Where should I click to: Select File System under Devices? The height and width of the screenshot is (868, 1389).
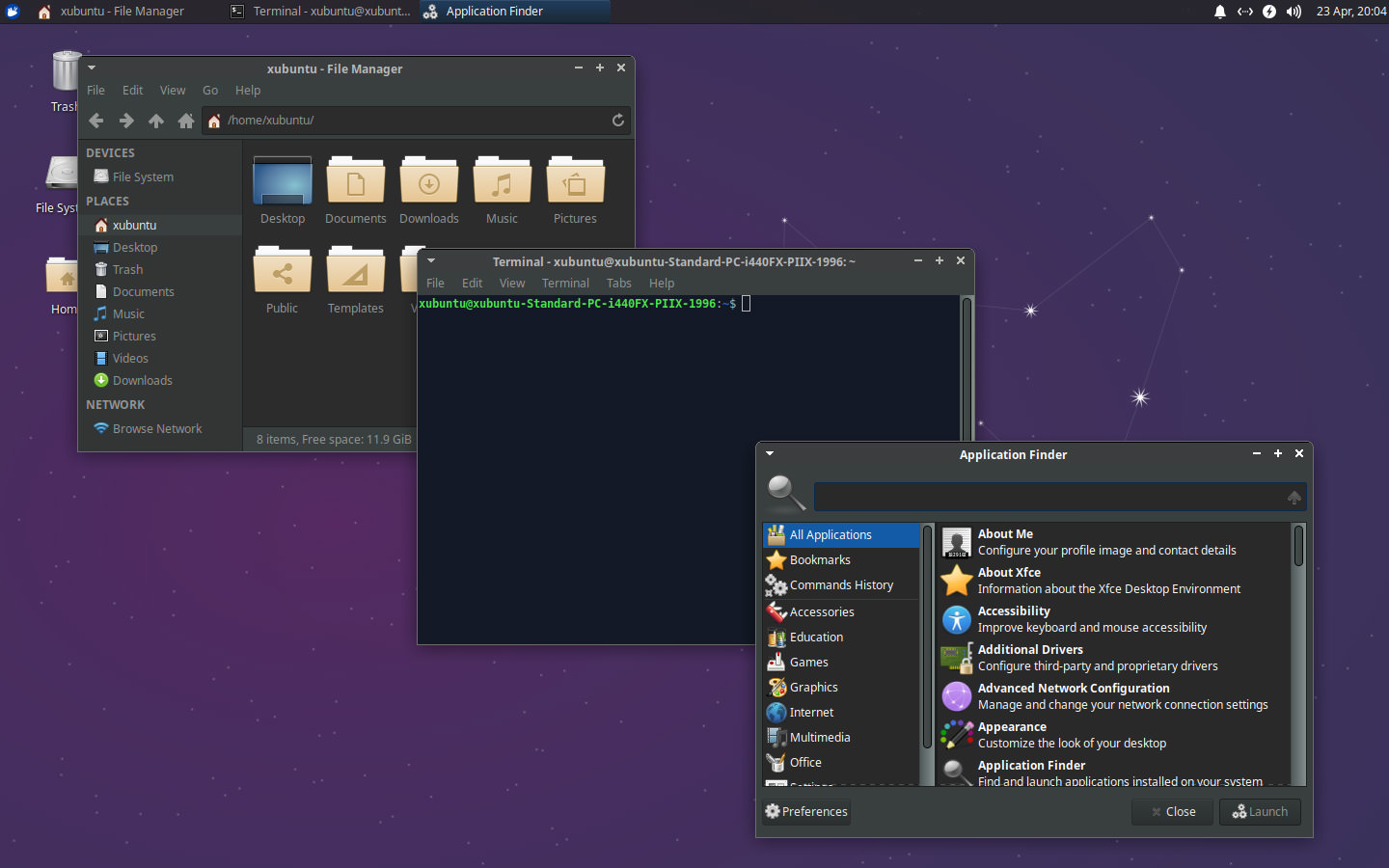coord(141,176)
